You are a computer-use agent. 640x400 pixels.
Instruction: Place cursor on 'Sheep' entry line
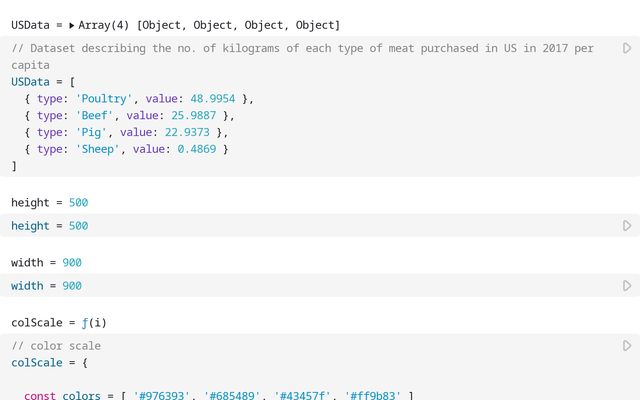[x=126, y=149]
